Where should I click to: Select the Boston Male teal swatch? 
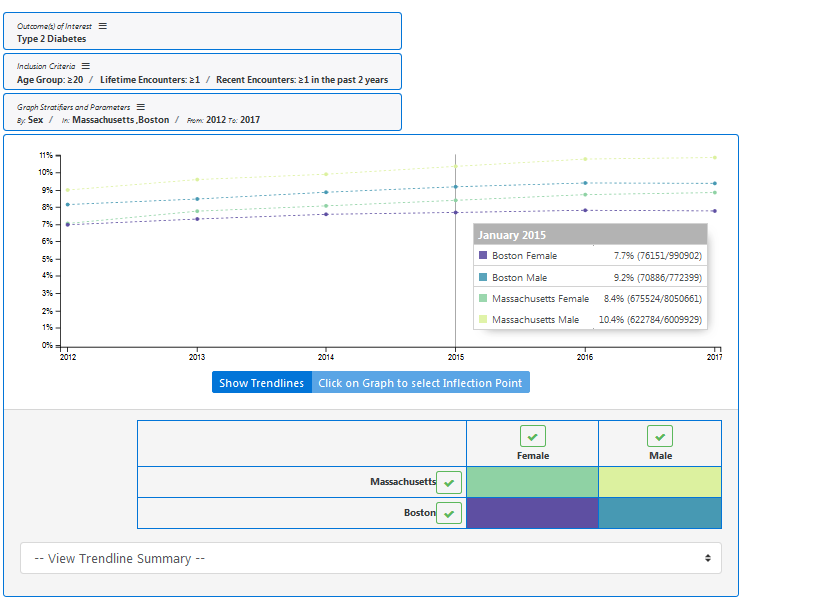[x=660, y=513]
